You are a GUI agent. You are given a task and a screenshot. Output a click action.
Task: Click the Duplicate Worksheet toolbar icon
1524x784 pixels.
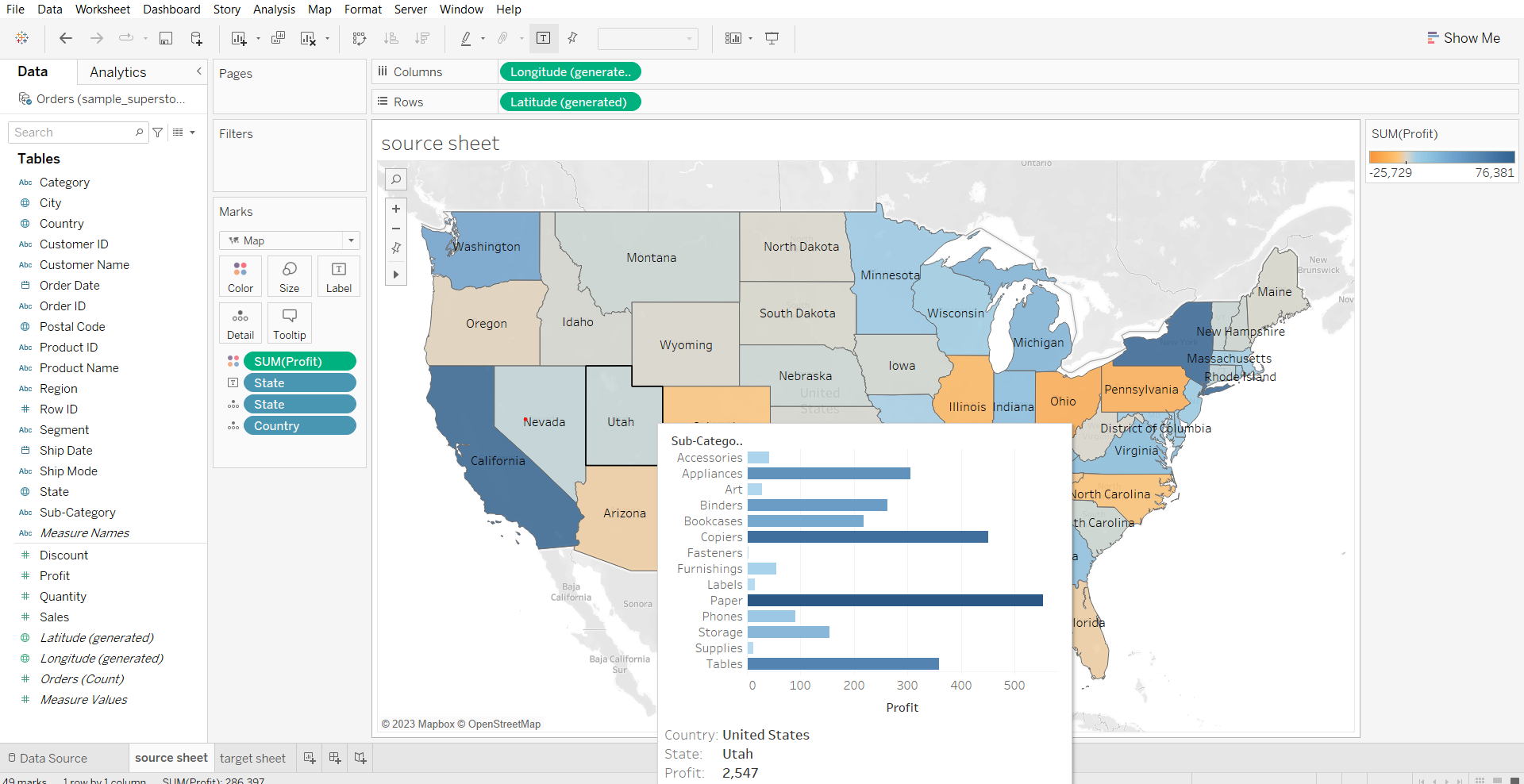(x=278, y=38)
